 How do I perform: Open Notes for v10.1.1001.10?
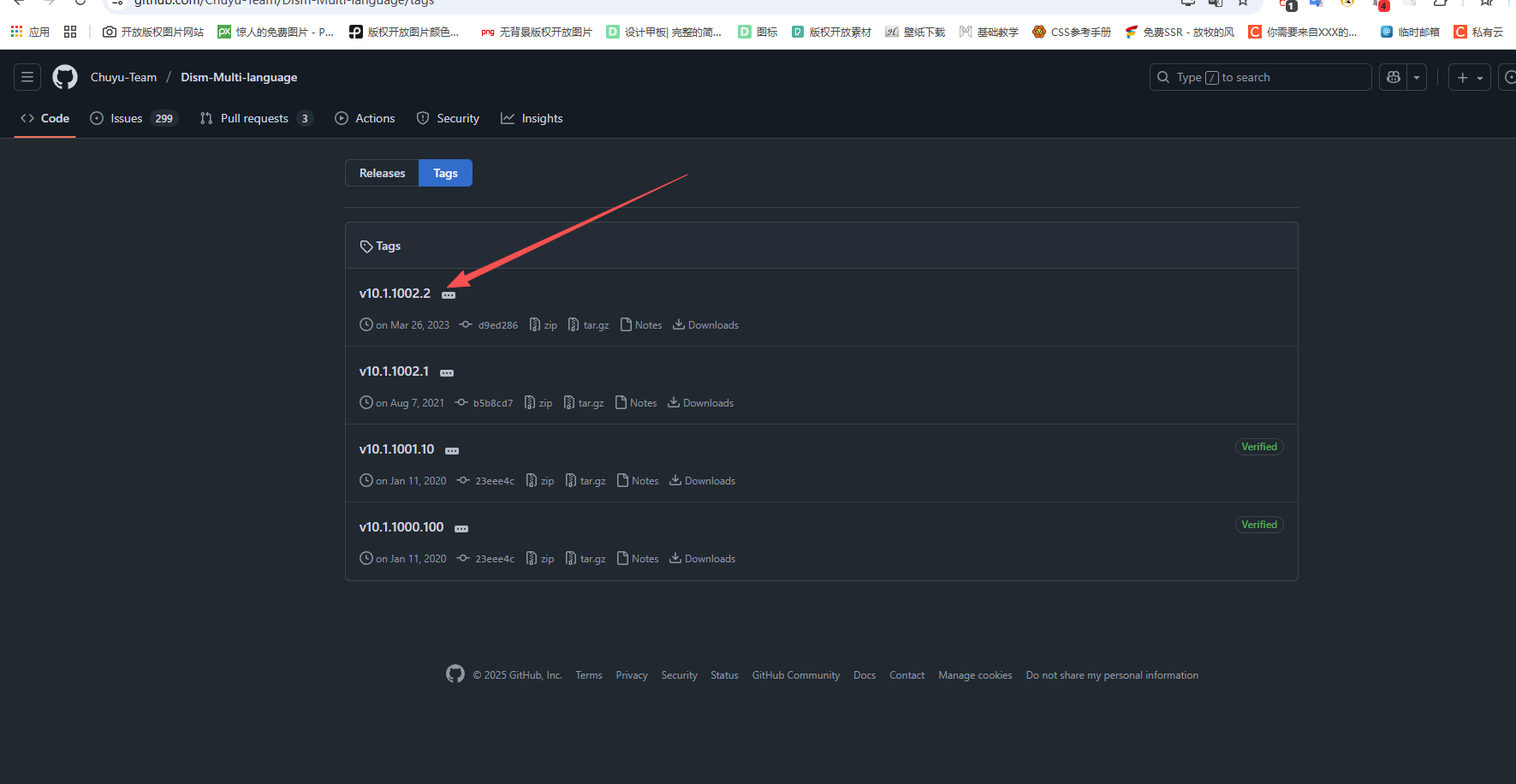(638, 481)
